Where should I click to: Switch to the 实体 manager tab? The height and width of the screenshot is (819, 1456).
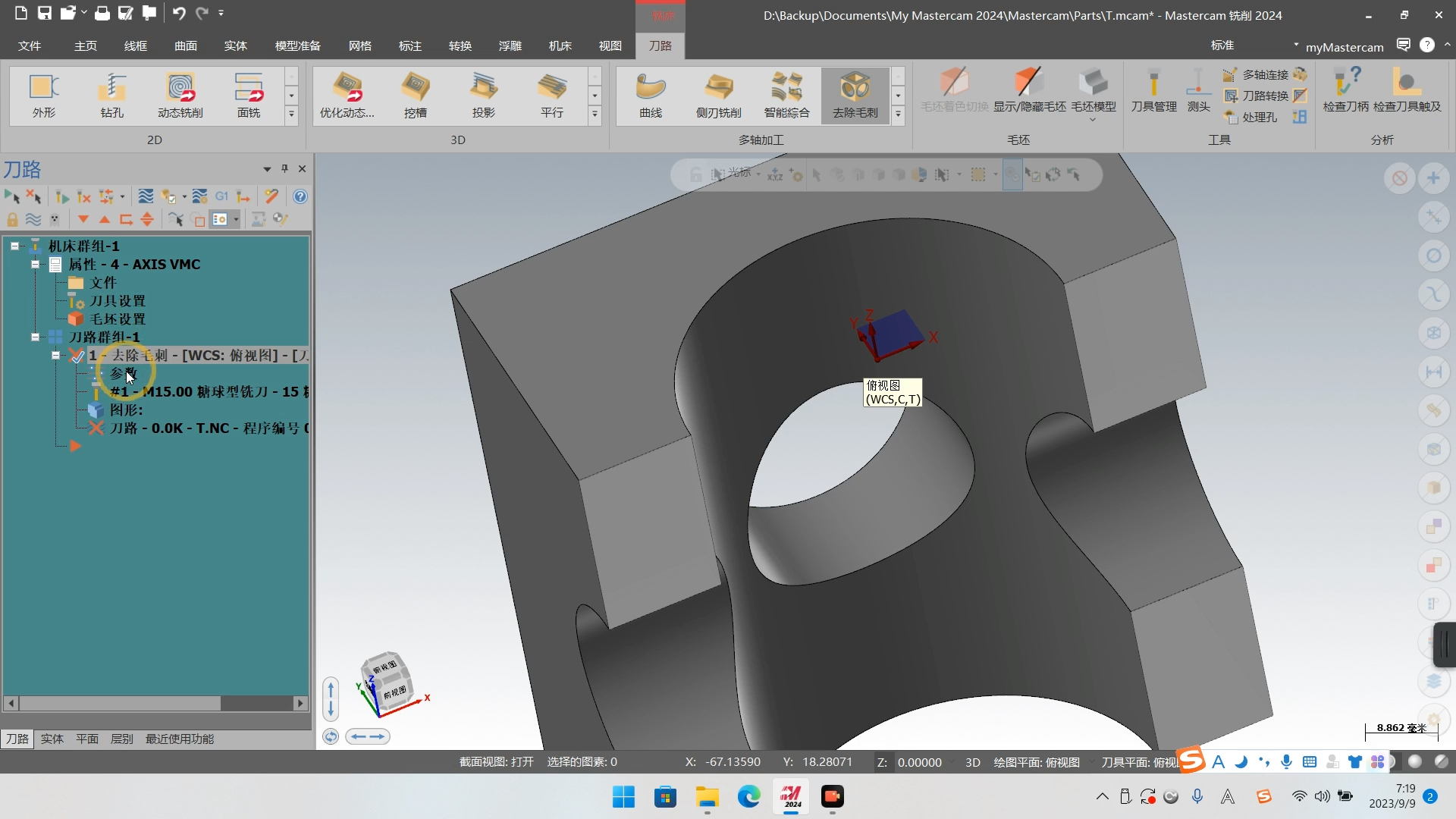(52, 739)
